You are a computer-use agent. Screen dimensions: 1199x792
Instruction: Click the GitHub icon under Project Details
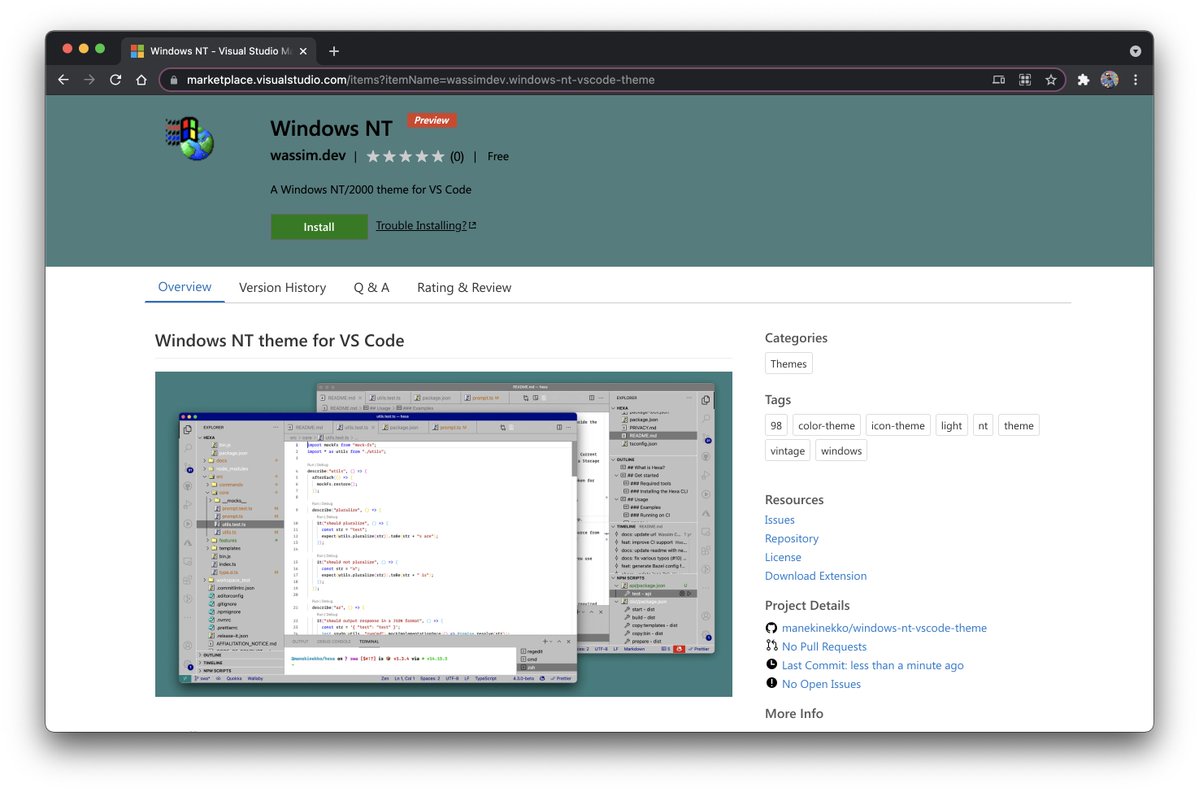(x=772, y=628)
